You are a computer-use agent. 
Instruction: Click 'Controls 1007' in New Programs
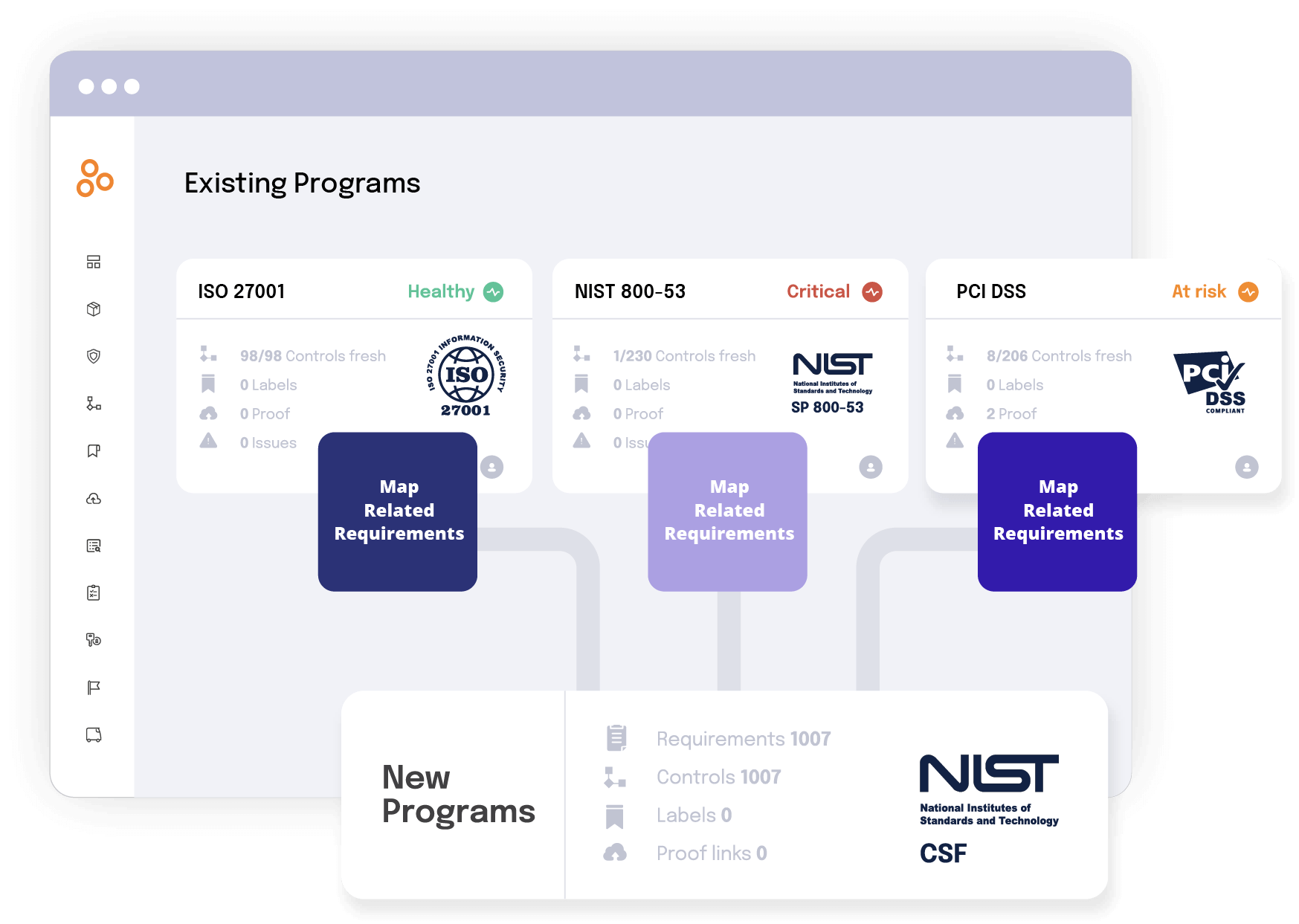pos(718,777)
